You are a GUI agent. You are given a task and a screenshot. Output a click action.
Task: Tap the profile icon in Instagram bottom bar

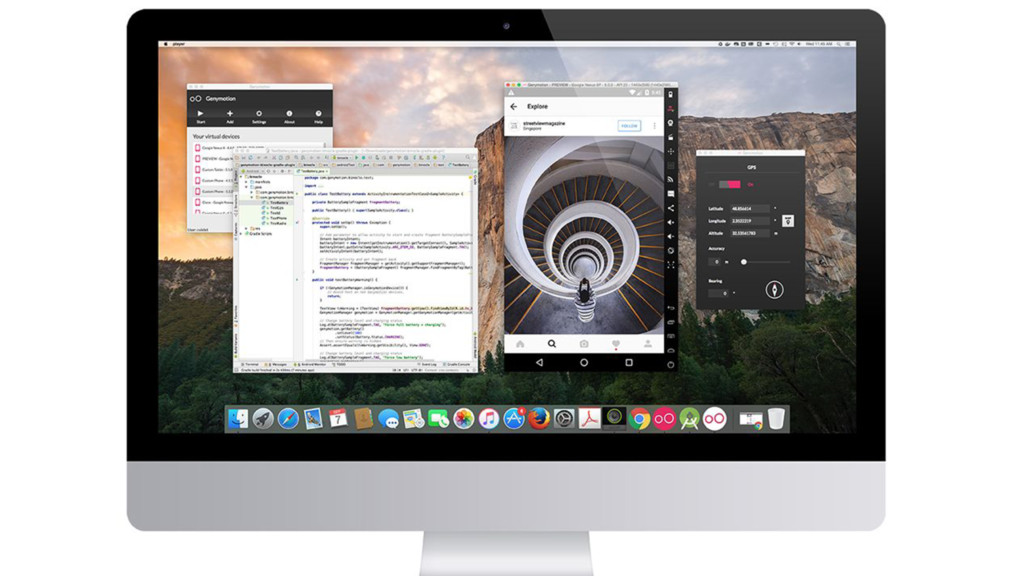[648, 344]
